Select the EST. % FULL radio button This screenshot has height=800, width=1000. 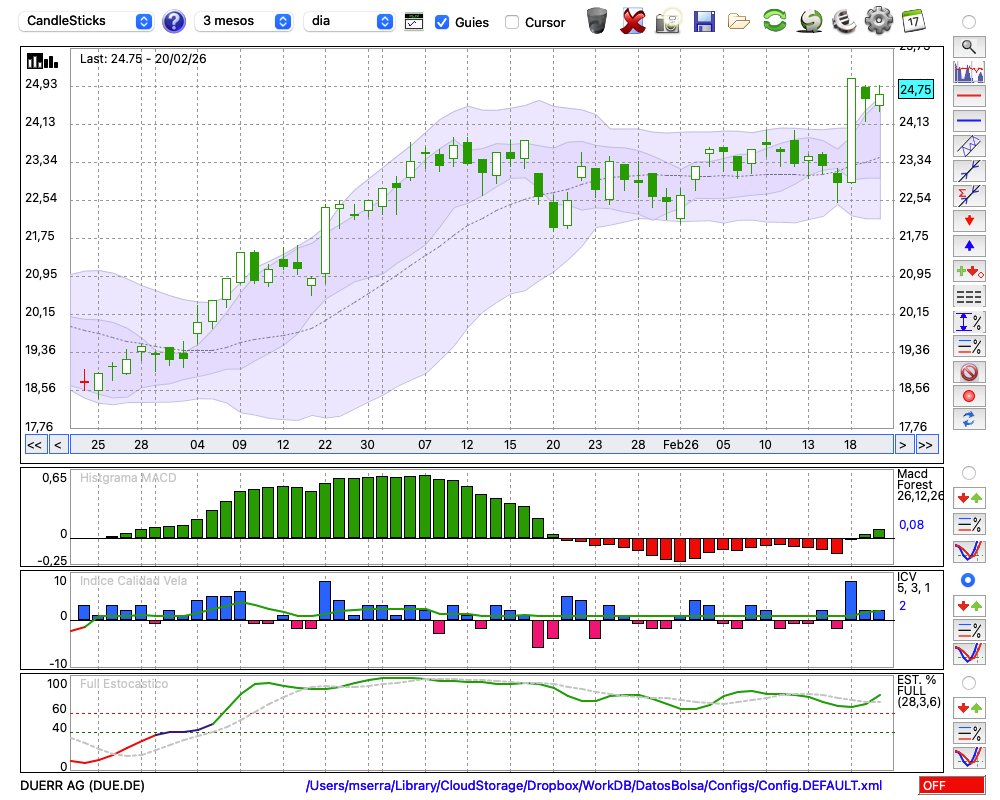[968, 682]
